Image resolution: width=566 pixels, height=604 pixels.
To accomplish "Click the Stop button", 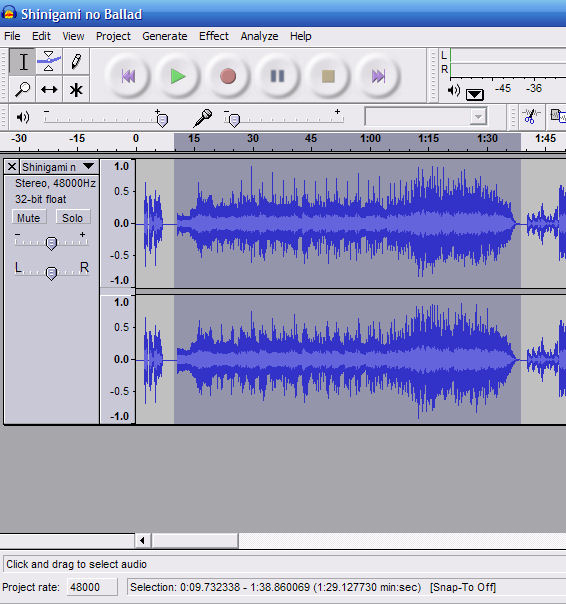I will tap(328, 76).
